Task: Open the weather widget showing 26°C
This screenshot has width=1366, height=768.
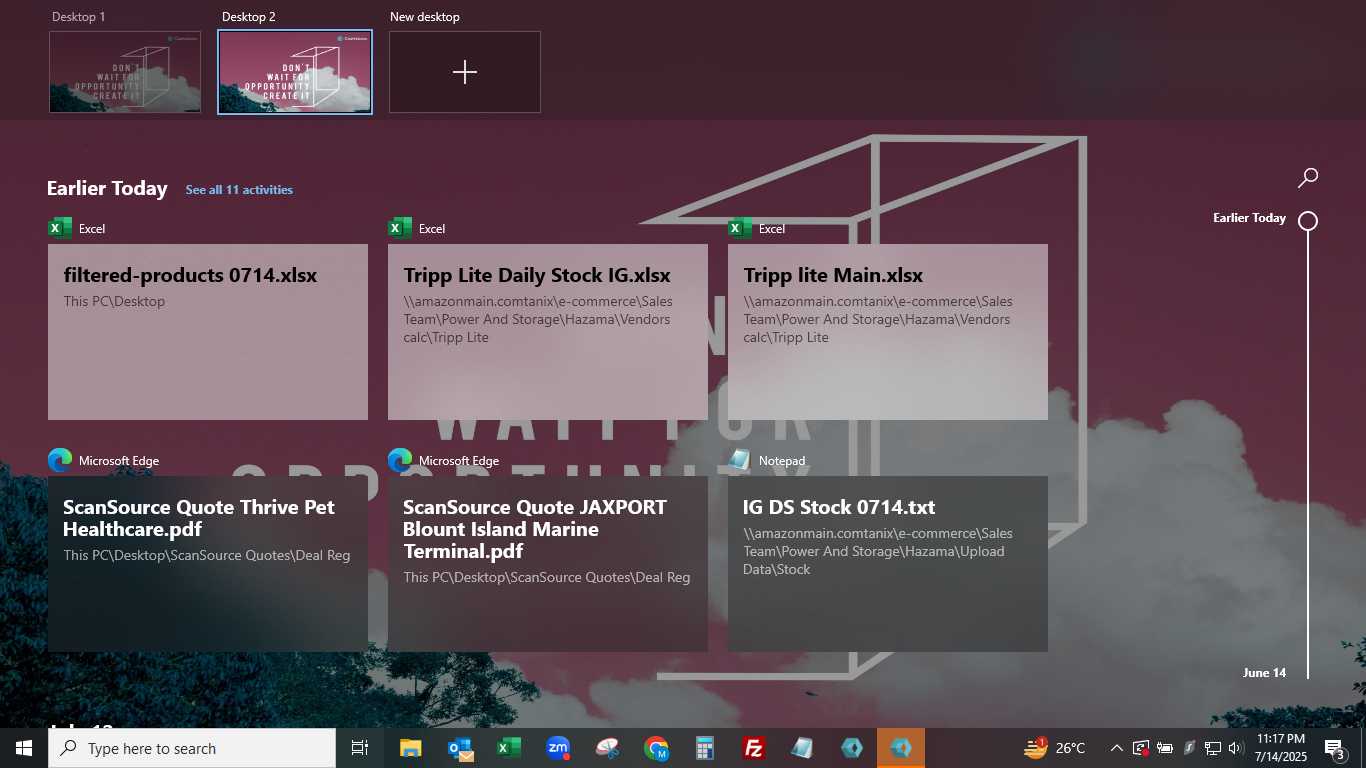Action: pos(1055,748)
